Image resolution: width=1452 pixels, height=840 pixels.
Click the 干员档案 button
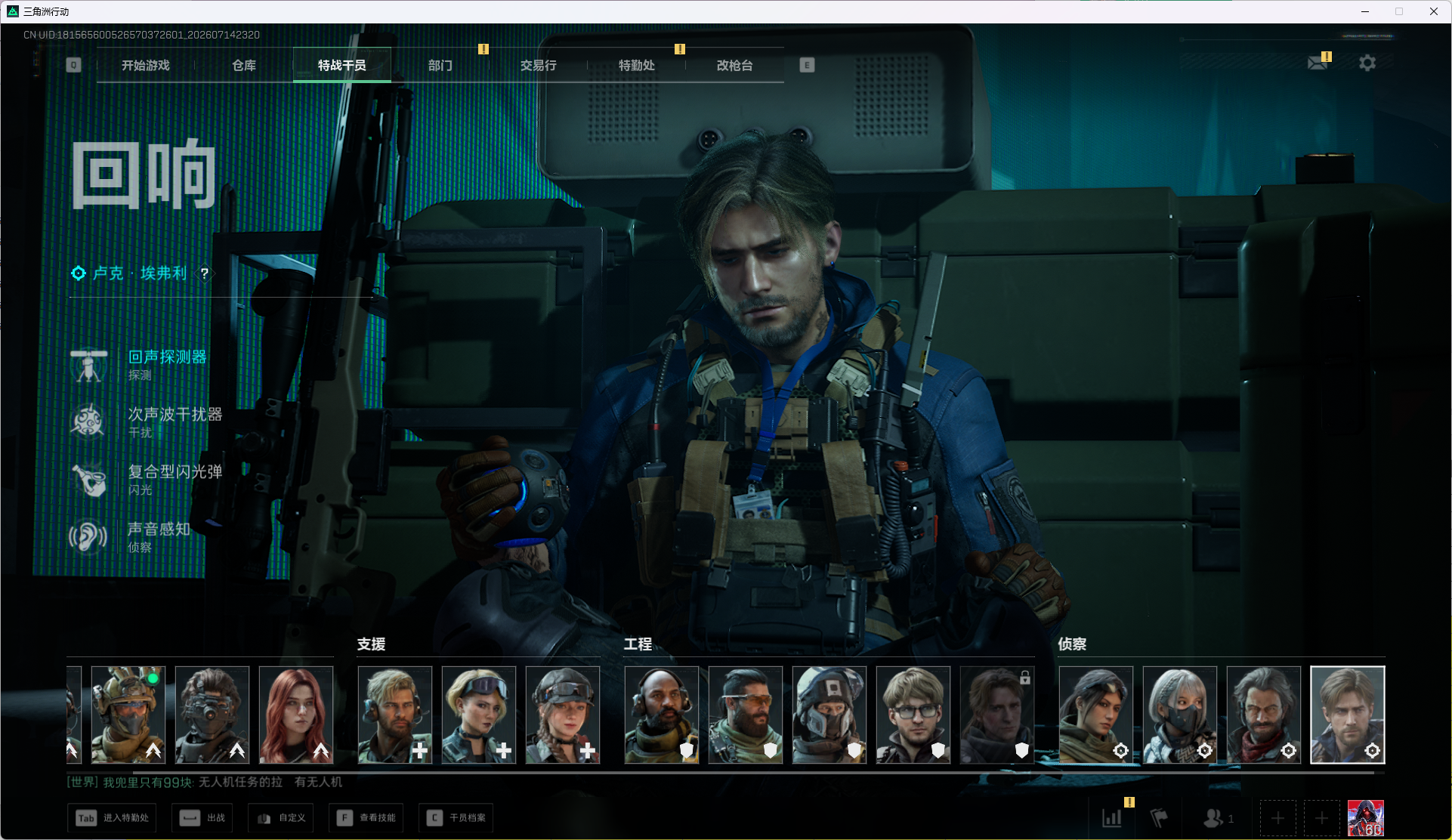point(456,818)
